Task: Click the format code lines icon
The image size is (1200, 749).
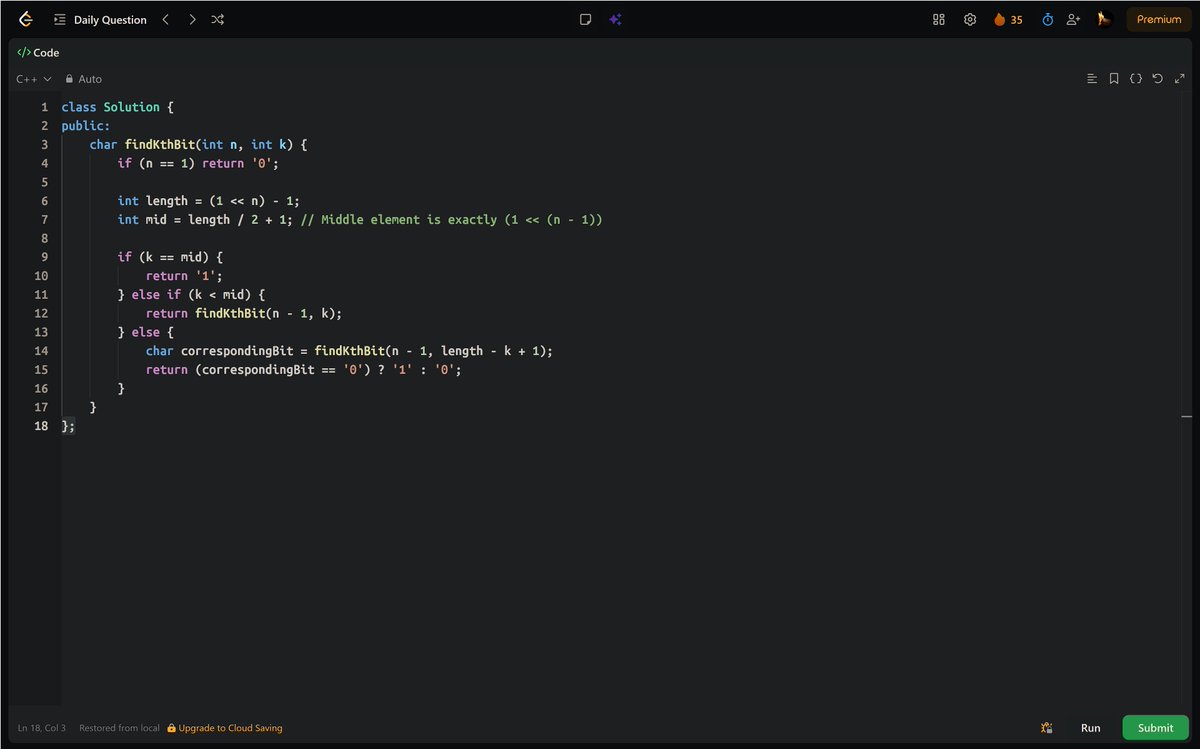Action: point(1092,79)
